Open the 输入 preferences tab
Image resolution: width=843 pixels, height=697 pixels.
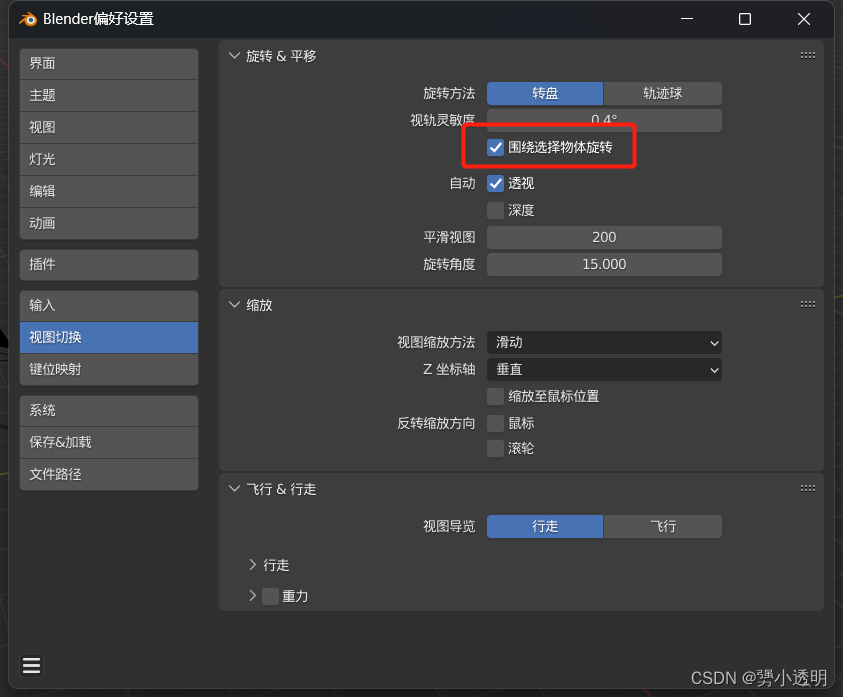(109, 306)
